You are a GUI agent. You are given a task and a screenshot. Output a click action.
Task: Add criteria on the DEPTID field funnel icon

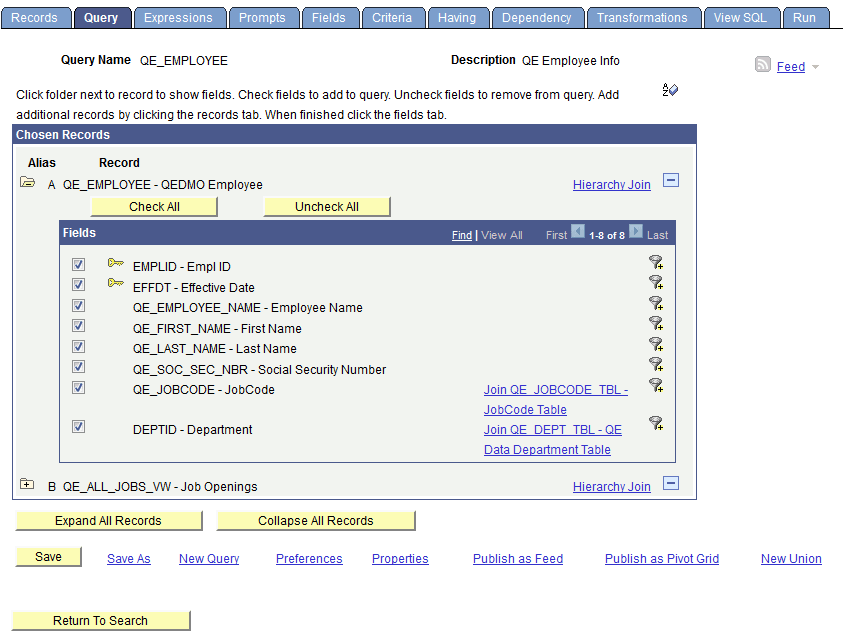(656, 423)
